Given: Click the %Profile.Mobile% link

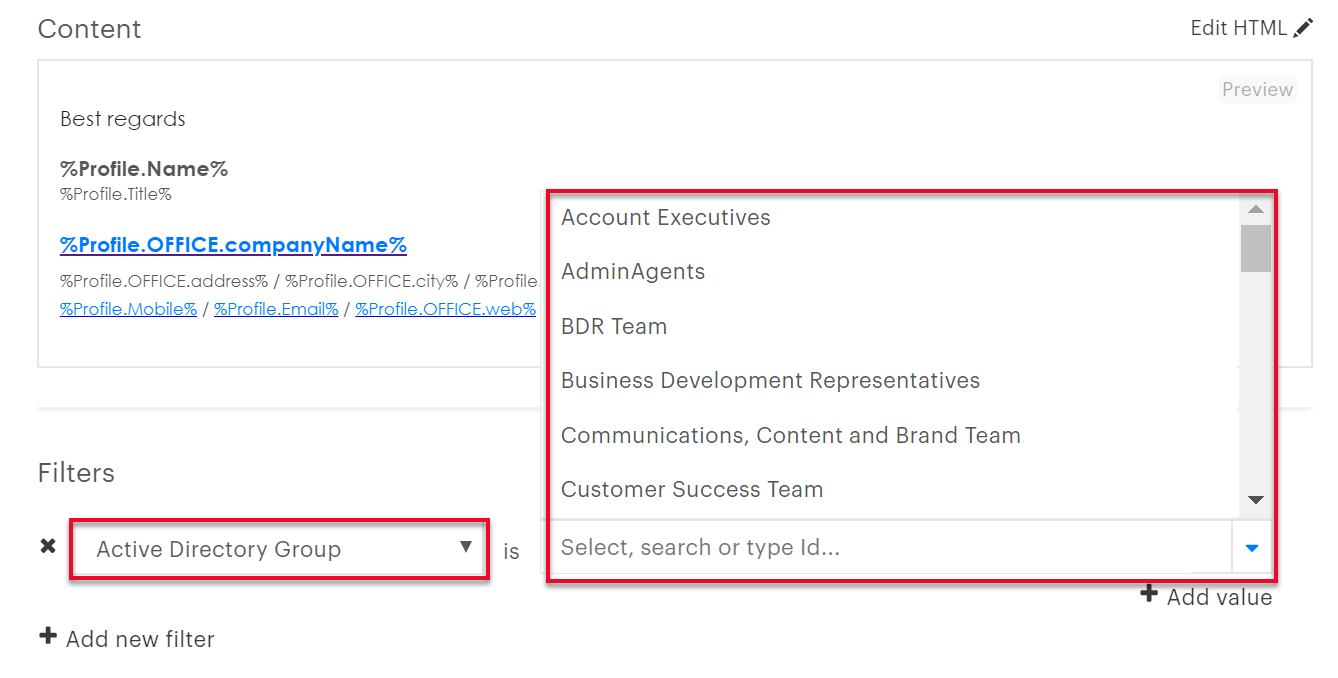Looking at the screenshot, I should pos(128,309).
